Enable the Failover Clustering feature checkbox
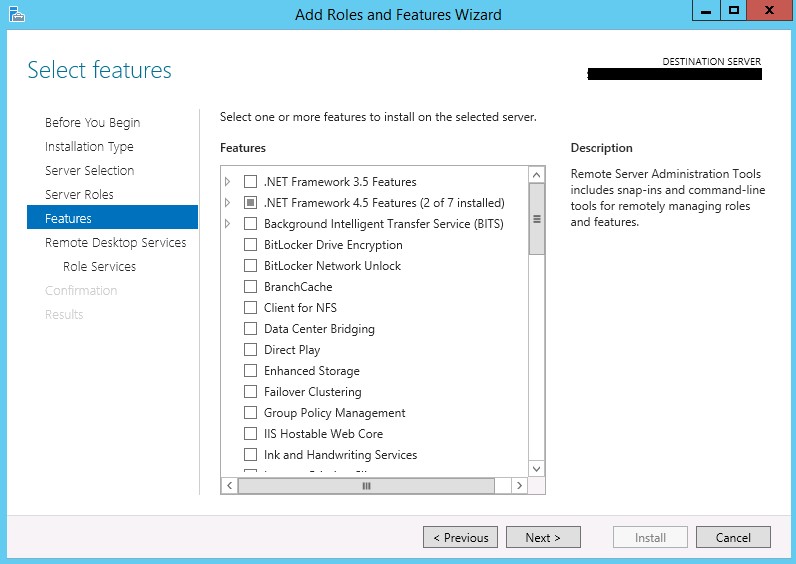The height and width of the screenshot is (564, 796). coord(251,392)
